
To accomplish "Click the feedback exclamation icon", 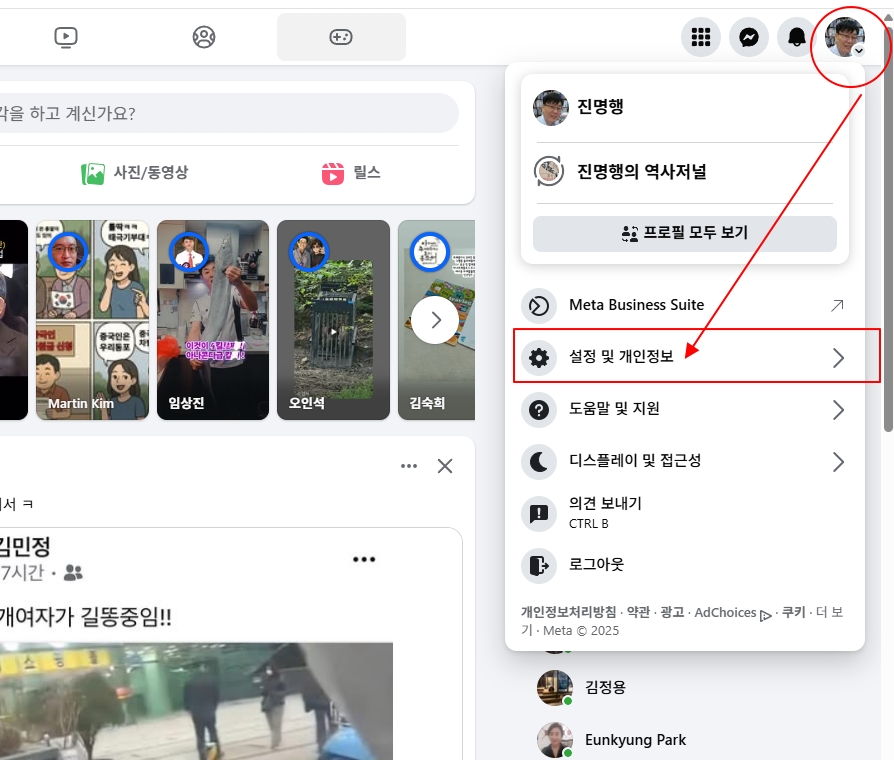I will (539, 514).
